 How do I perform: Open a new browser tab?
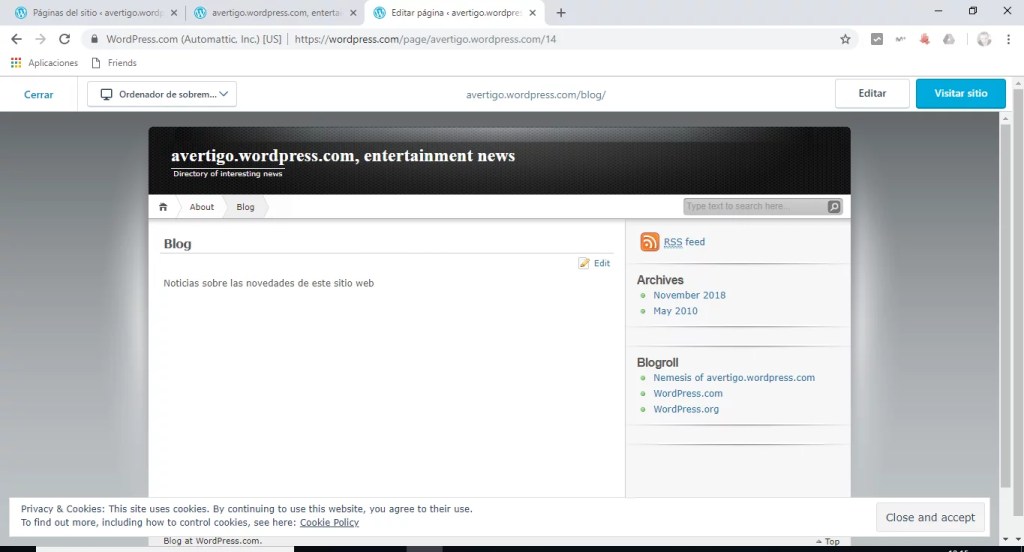pos(560,12)
